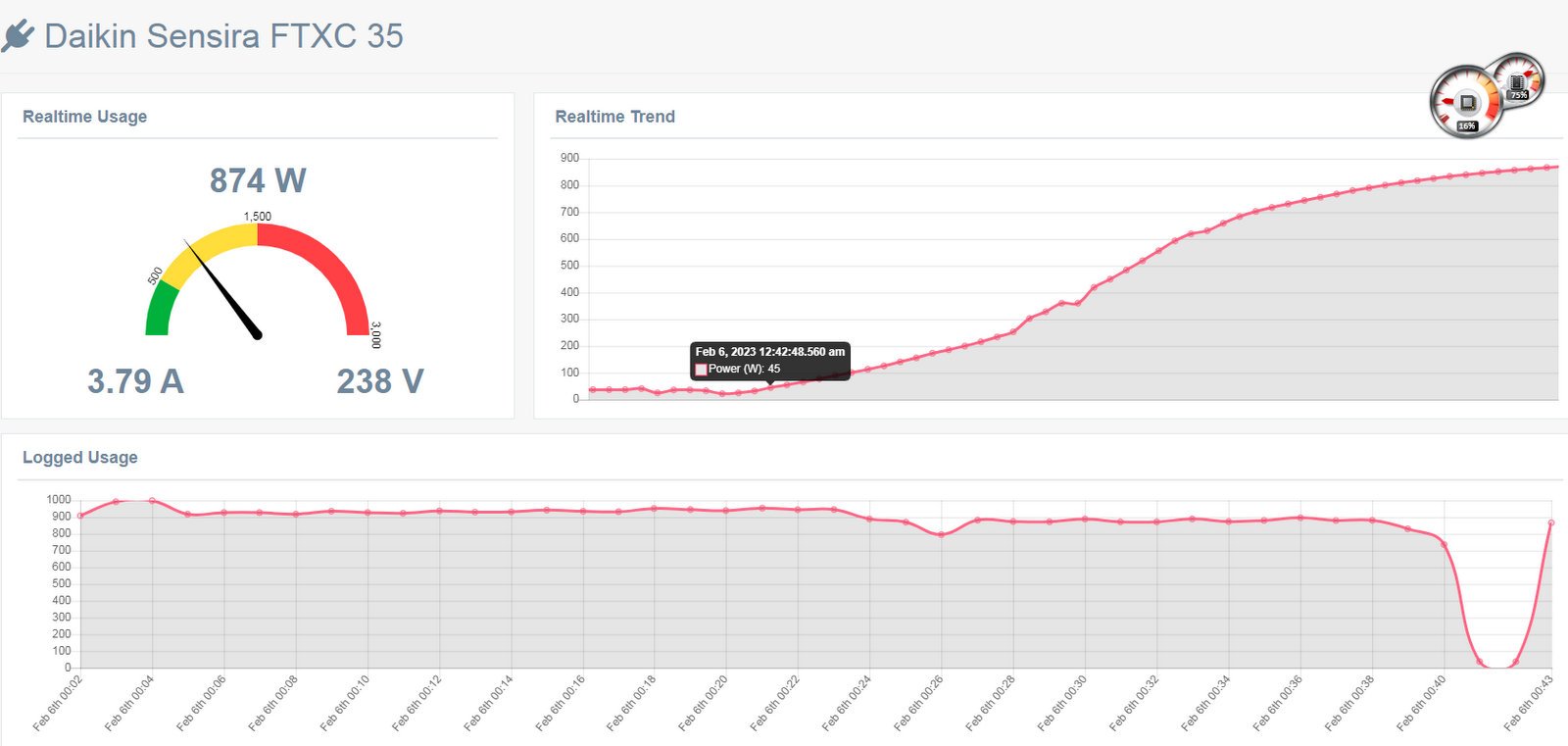Image resolution: width=1568 pixels, height=746 pixels.
Task: Click the plug icon beside Daikin Sensira title
Action: point(18,36)
